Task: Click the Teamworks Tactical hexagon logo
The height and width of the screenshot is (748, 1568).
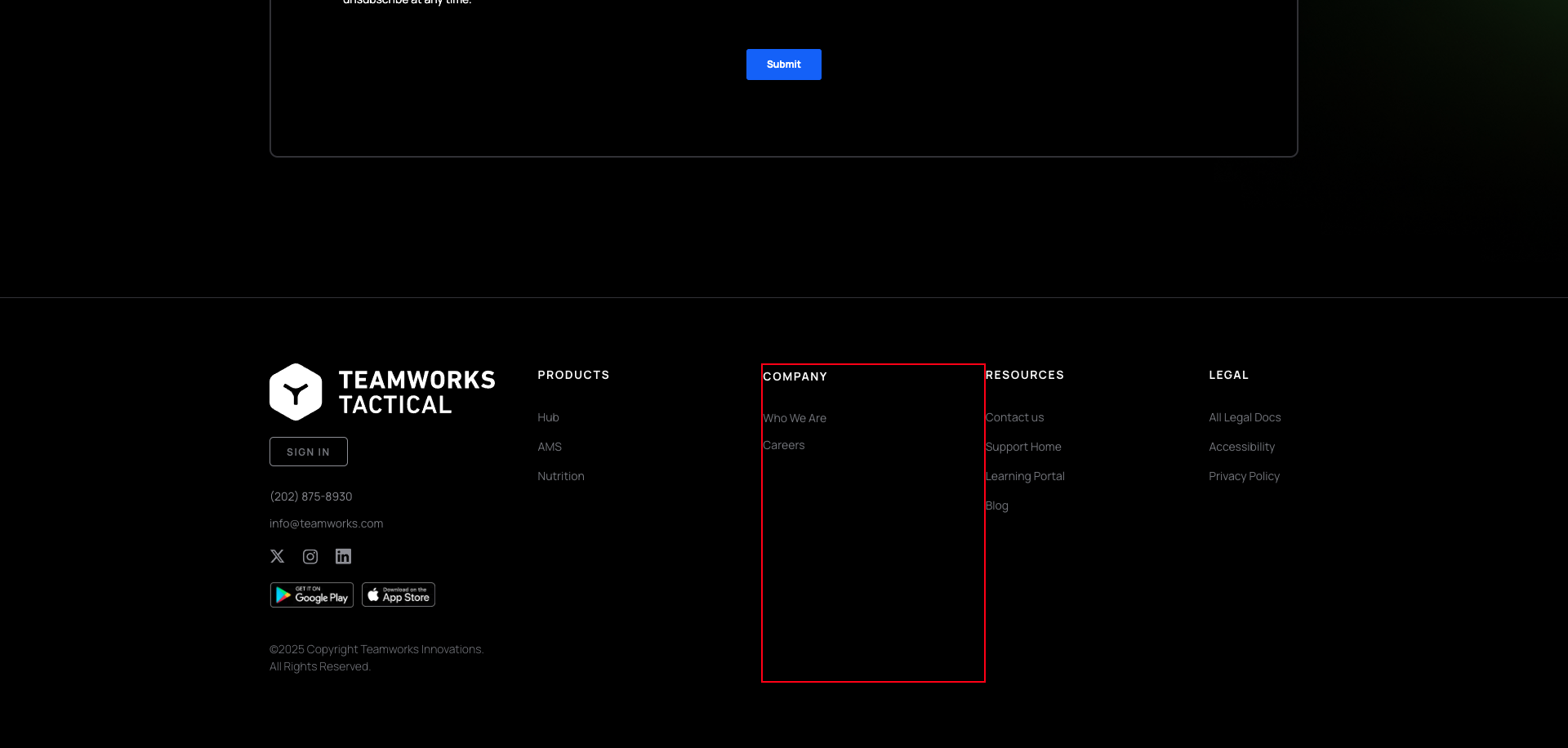Action: tap(296, 391)
